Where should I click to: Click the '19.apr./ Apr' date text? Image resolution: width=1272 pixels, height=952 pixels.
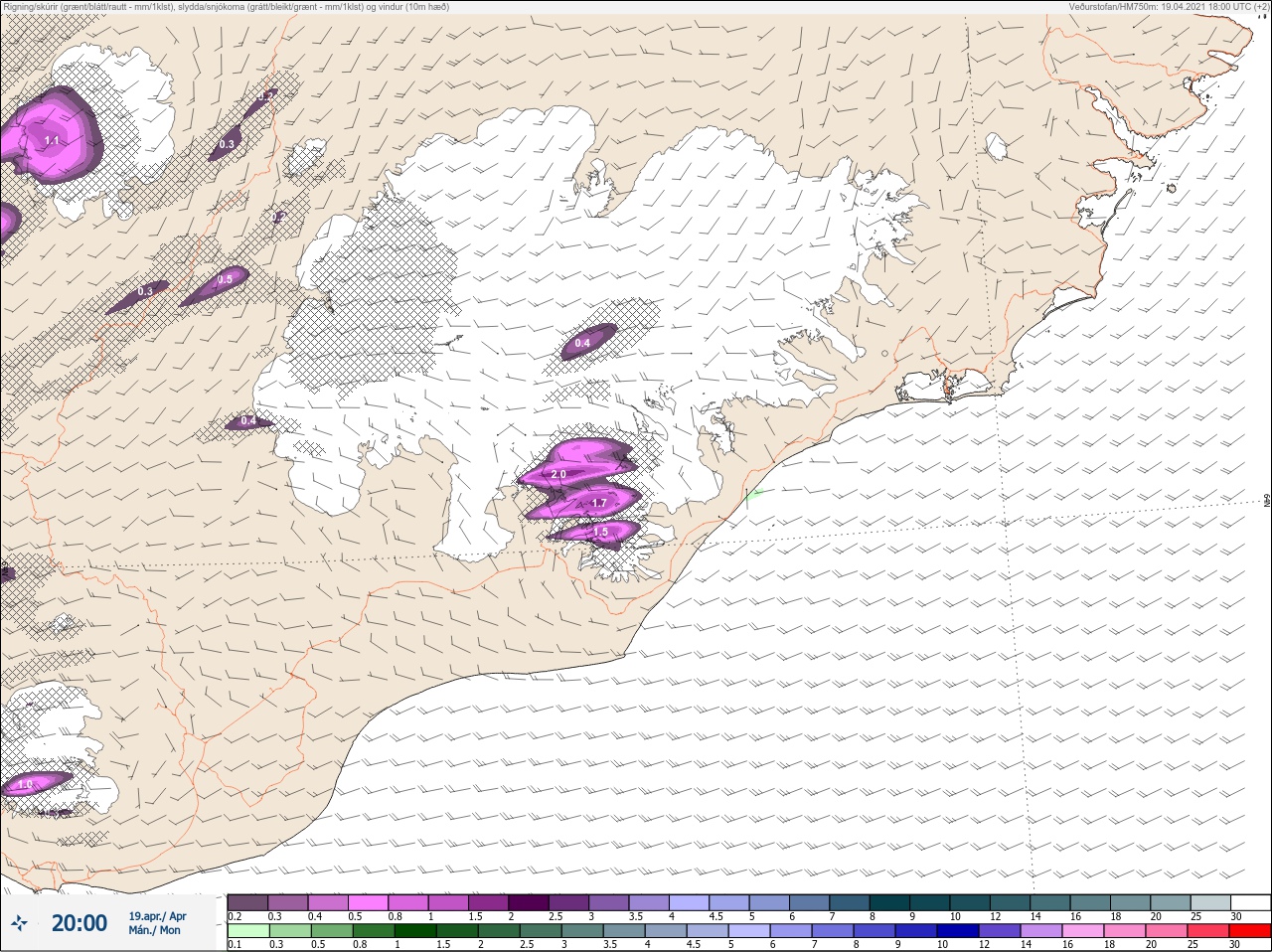(x=157, y=916)
